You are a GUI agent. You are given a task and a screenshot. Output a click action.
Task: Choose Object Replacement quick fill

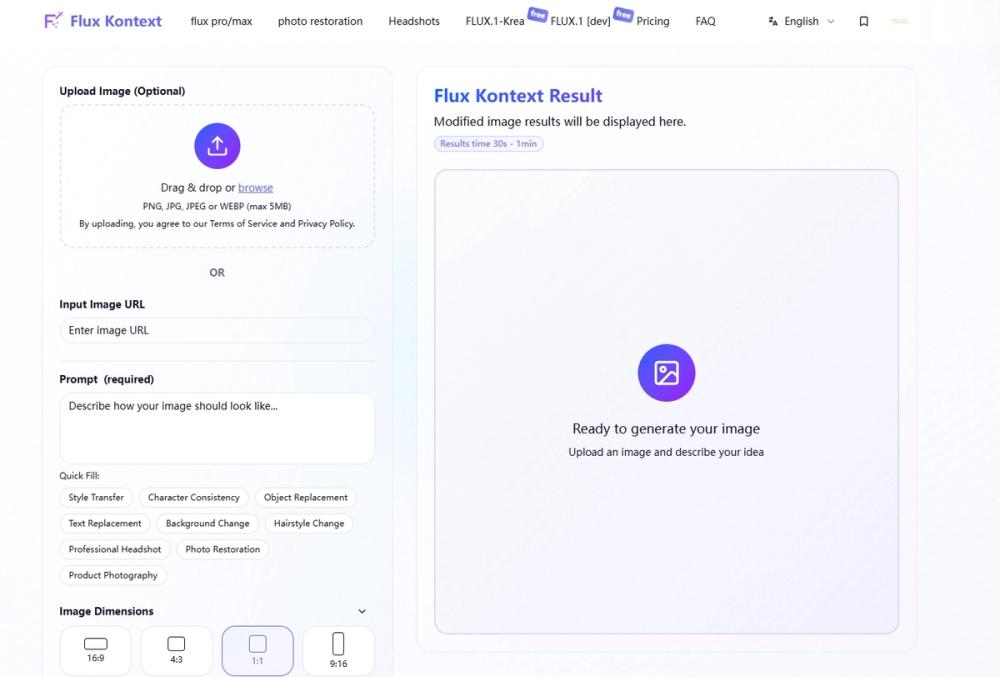[x=305, y=497]
